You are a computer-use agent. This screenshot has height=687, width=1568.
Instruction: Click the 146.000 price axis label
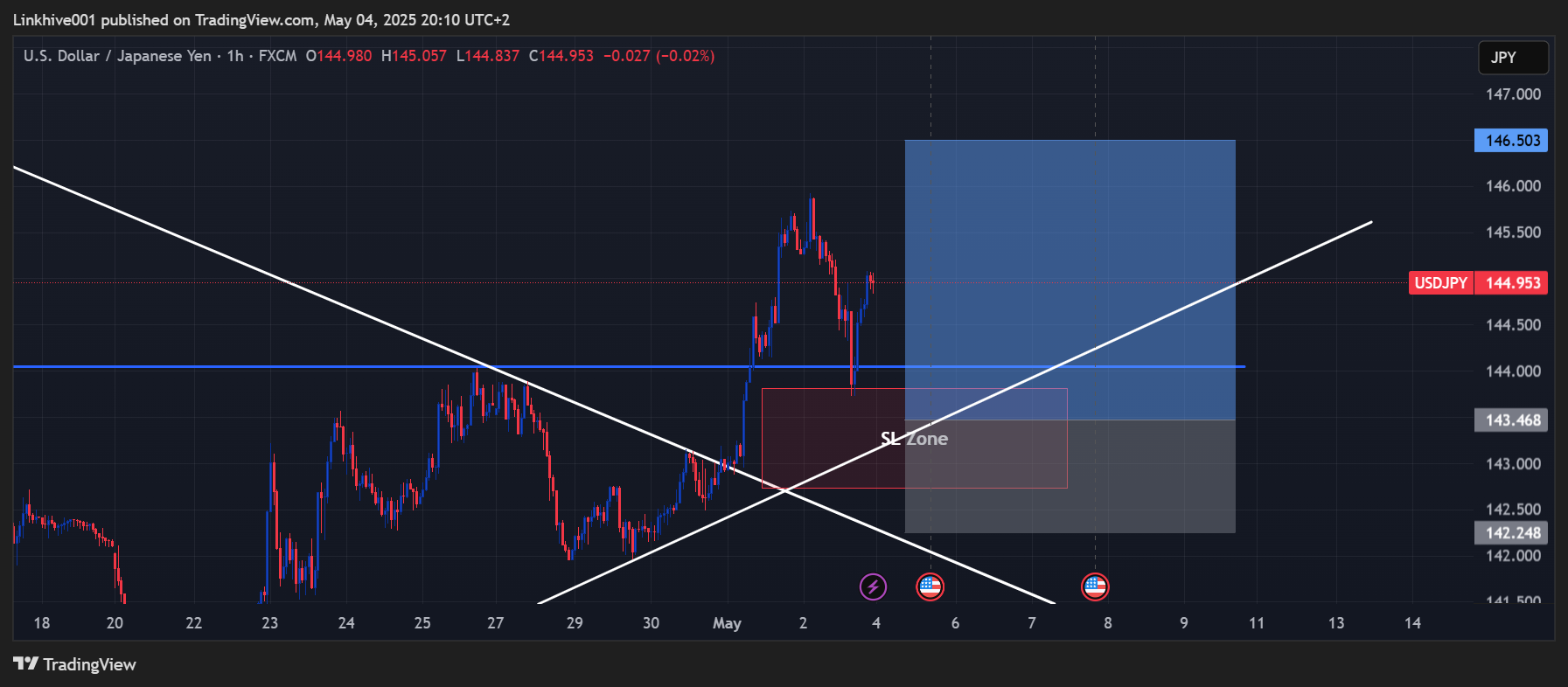[x=1513, y=186]
